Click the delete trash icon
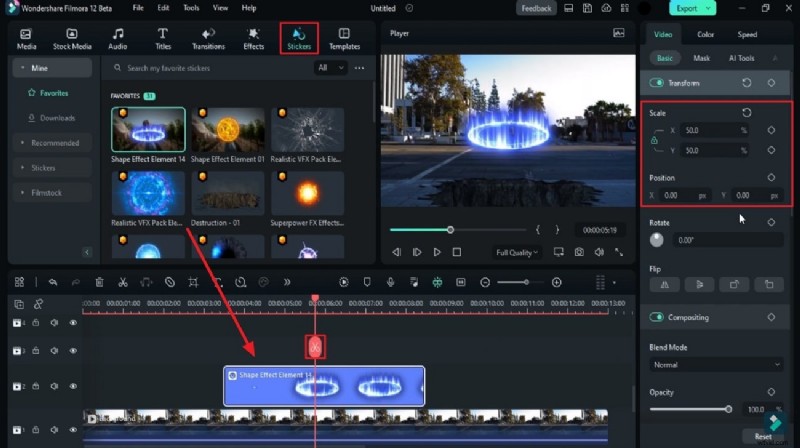 pos(99,282)
